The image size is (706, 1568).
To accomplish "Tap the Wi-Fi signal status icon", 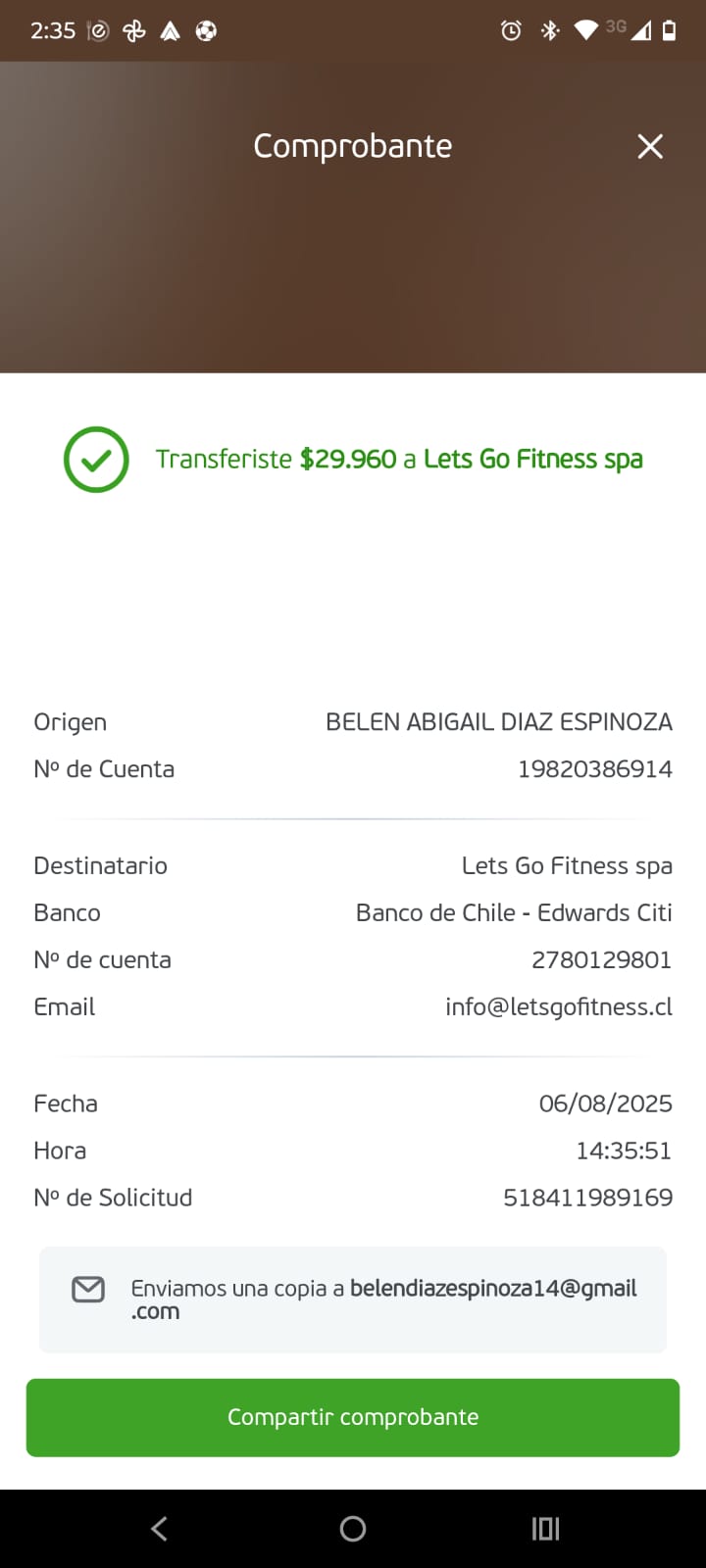I will (585, 30).
